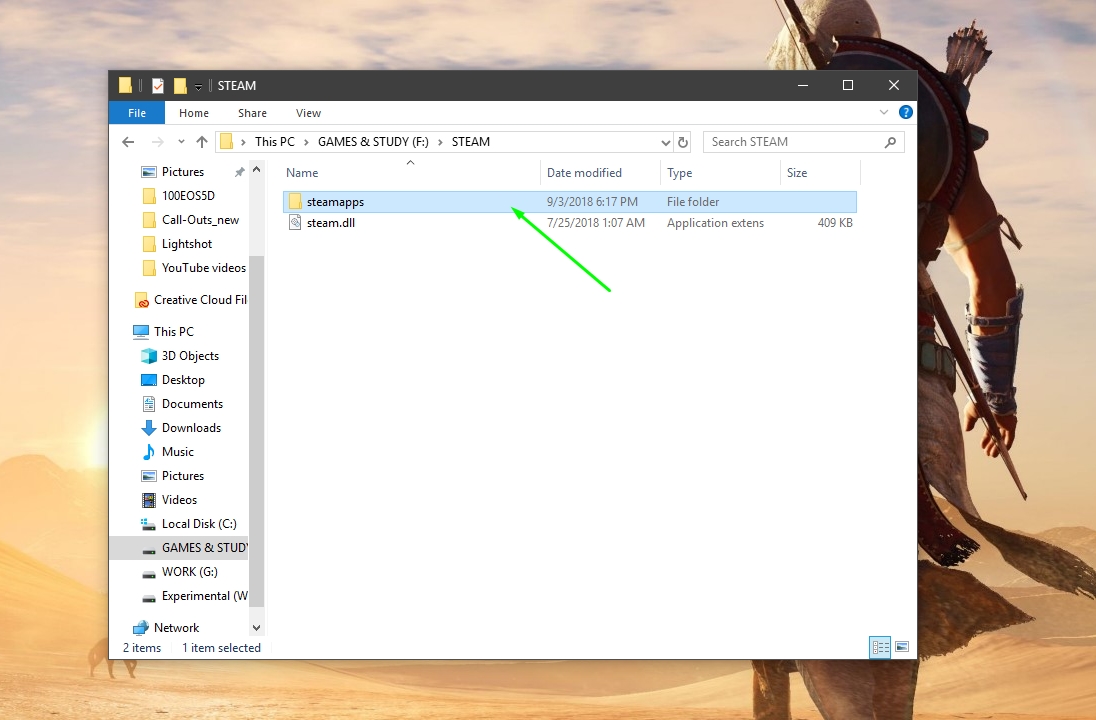The height and width of the screenshot is (720, 1096).
Task: Click This PC in address bar
Action: (275, 142)
